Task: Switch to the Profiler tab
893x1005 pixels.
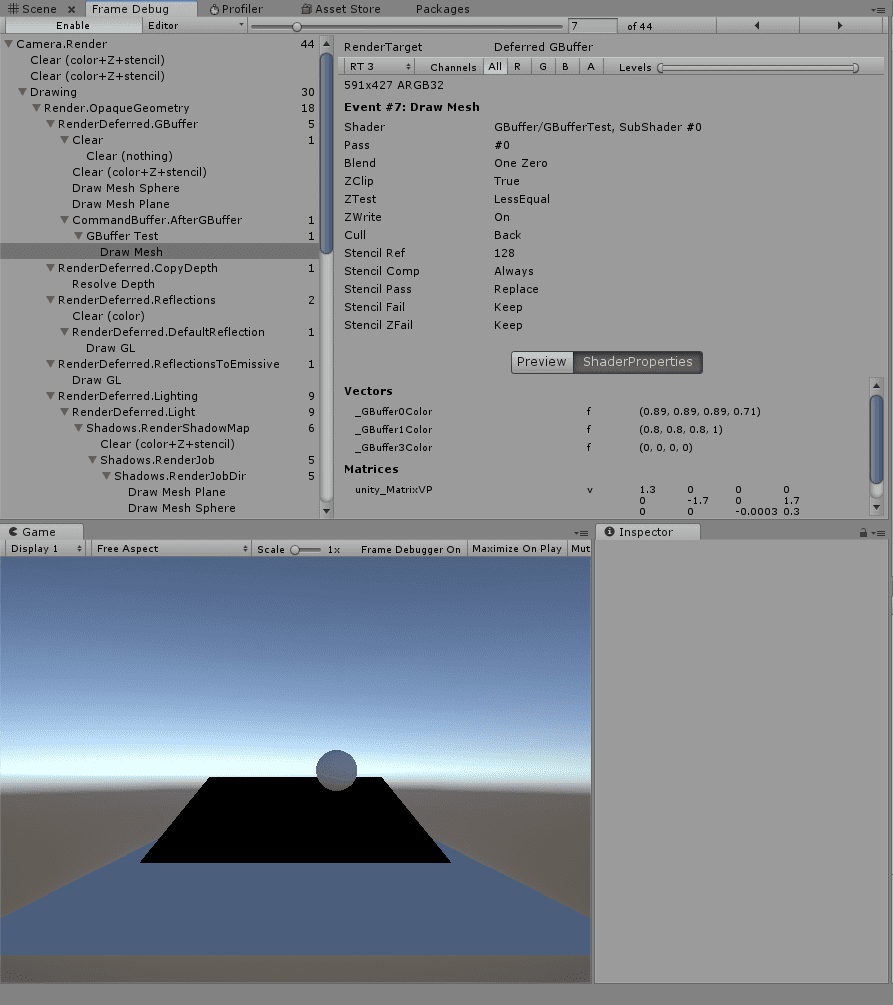Action: click(x=238, y=9)
